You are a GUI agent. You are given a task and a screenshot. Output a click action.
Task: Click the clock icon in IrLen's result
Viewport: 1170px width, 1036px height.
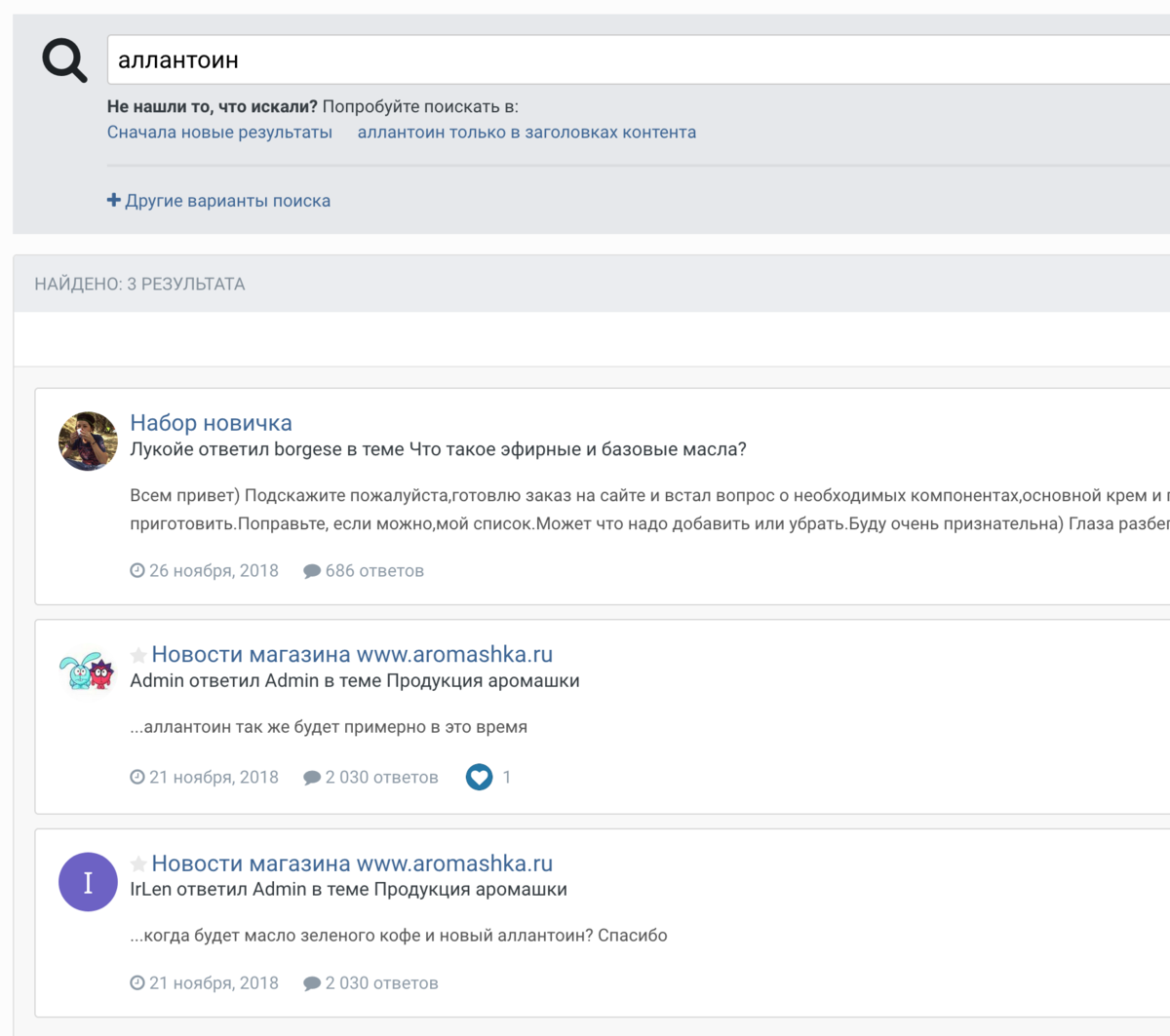(x=137, y=983)
